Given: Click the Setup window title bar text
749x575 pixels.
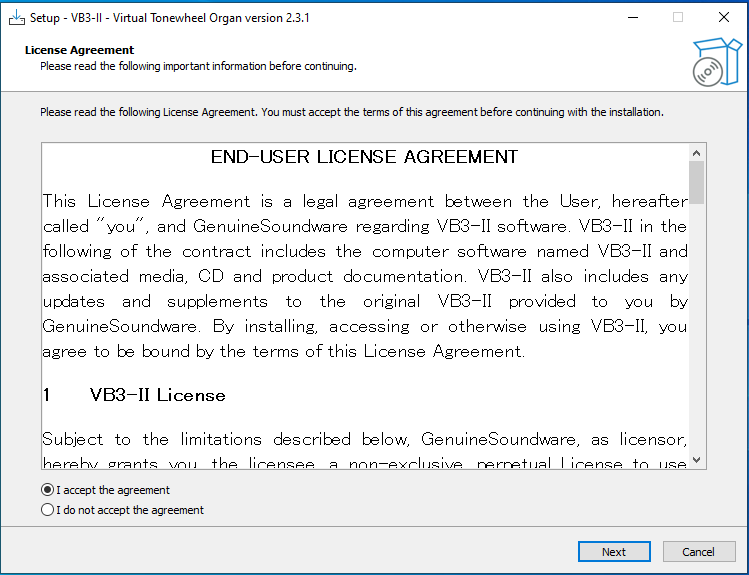Looking at the screenshot, I should pyautogui.click(x=170, y=18).
